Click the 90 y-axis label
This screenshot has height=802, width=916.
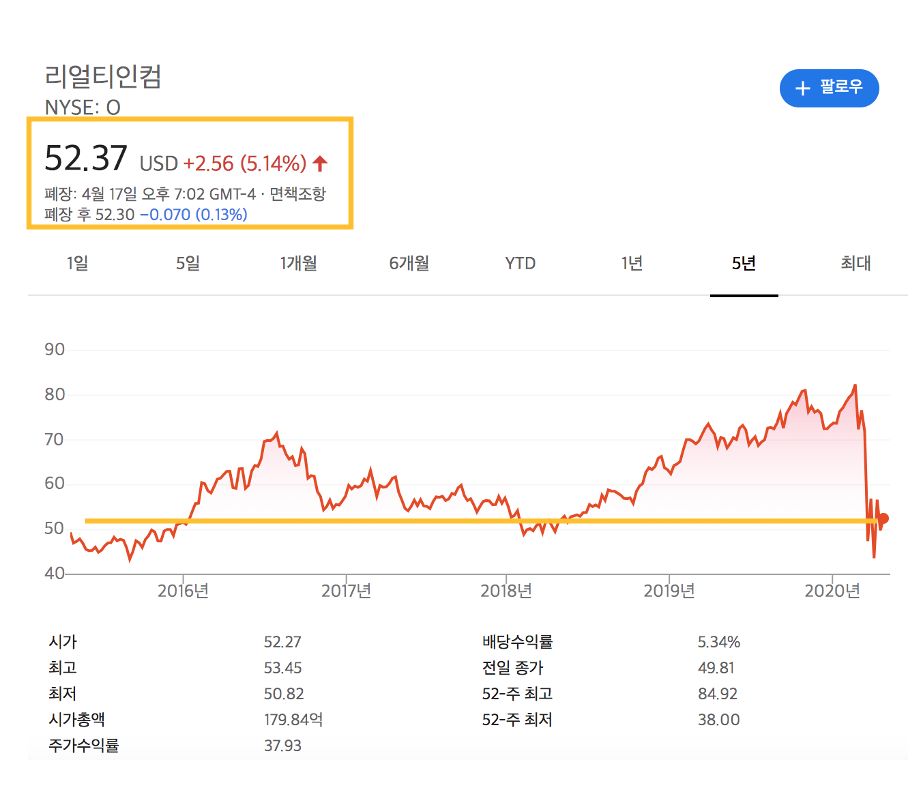click(x=54, y=349)
